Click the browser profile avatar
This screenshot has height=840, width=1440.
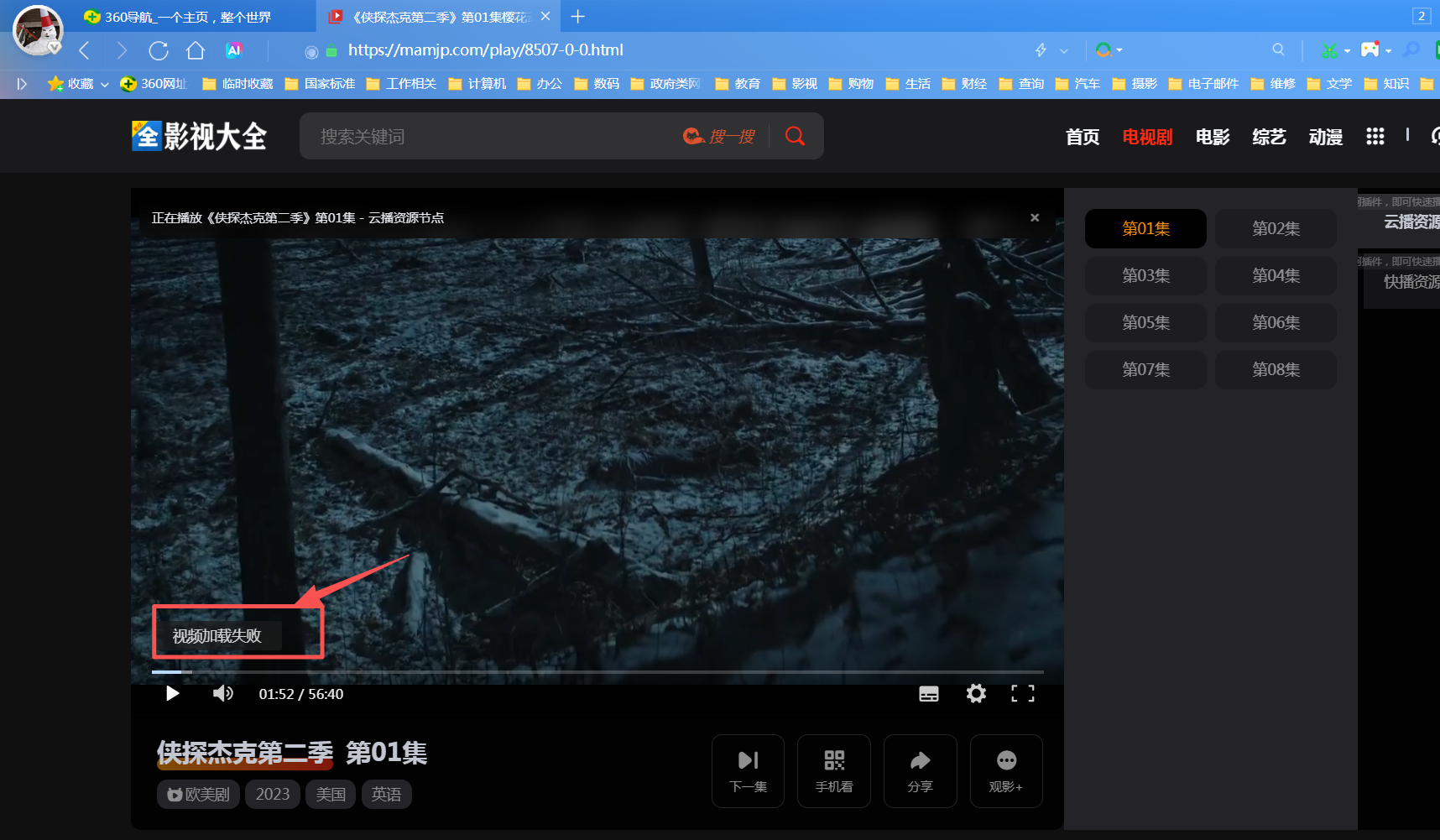(38, 30)
